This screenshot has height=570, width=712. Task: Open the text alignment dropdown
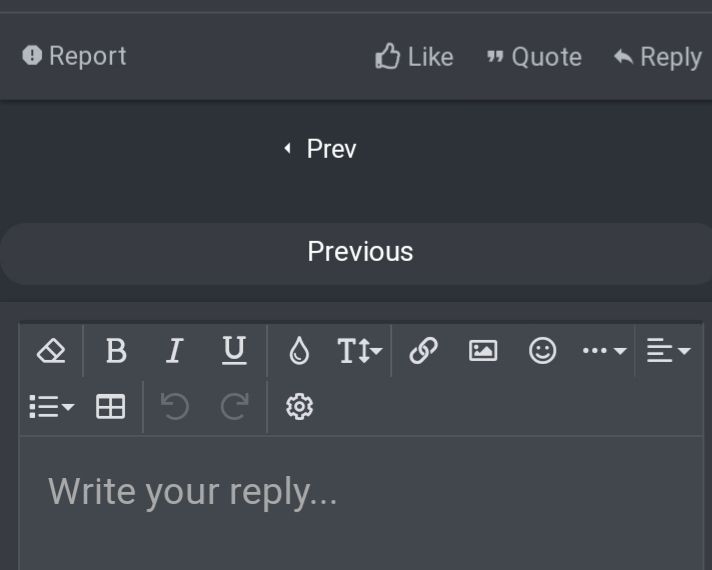[x=668, y=351]
